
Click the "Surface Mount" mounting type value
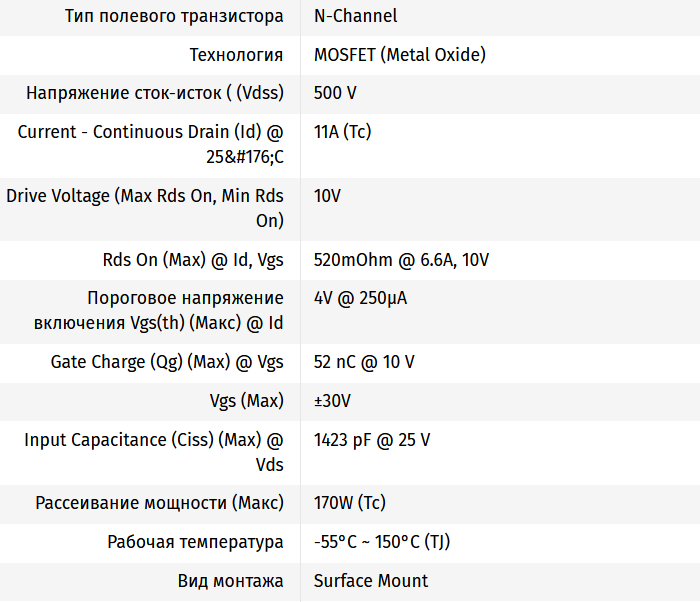tap(370, 581)
